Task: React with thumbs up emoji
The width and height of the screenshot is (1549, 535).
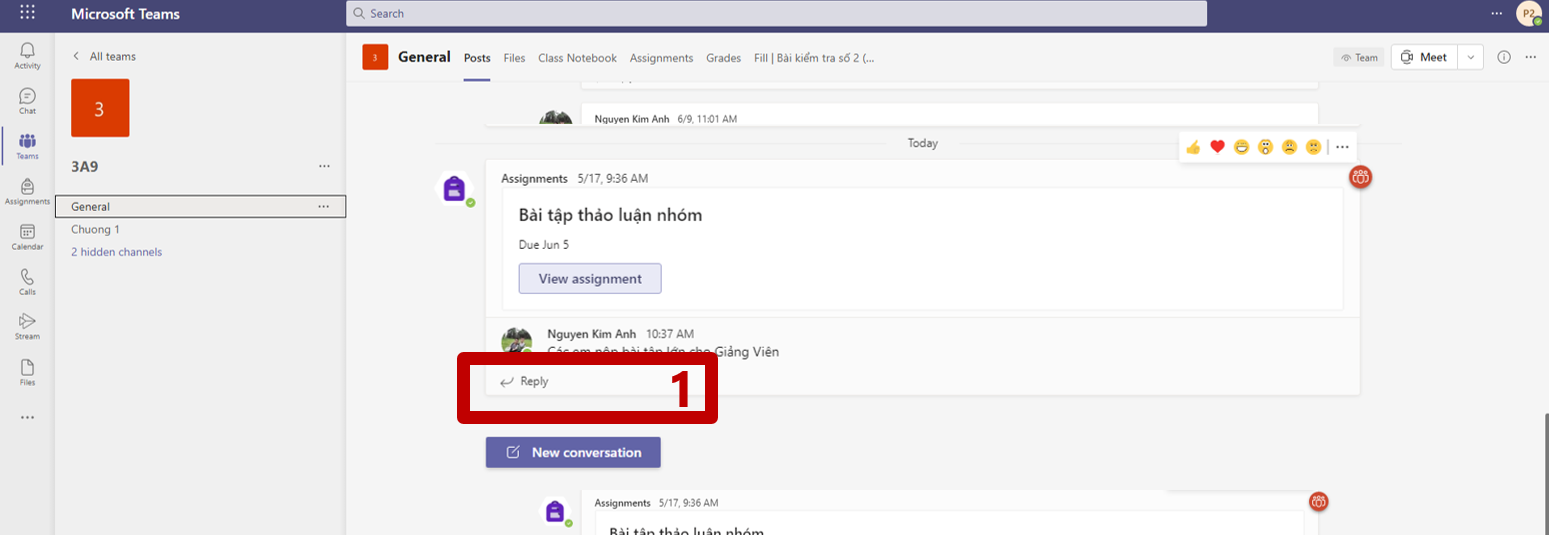Action: coord(1193,147)
